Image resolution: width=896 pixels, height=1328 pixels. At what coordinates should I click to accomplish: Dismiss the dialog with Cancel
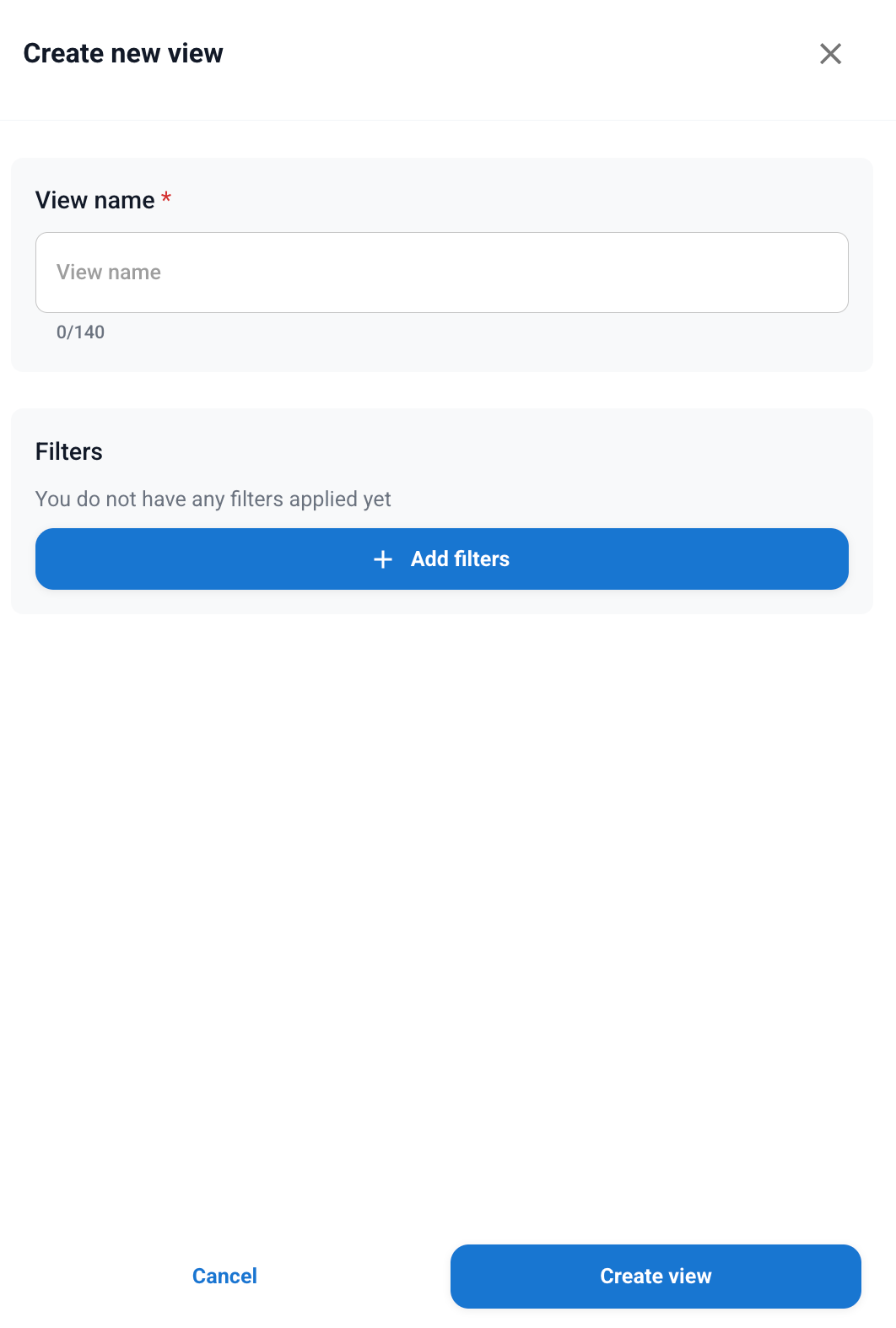[x=224, y=1276]
